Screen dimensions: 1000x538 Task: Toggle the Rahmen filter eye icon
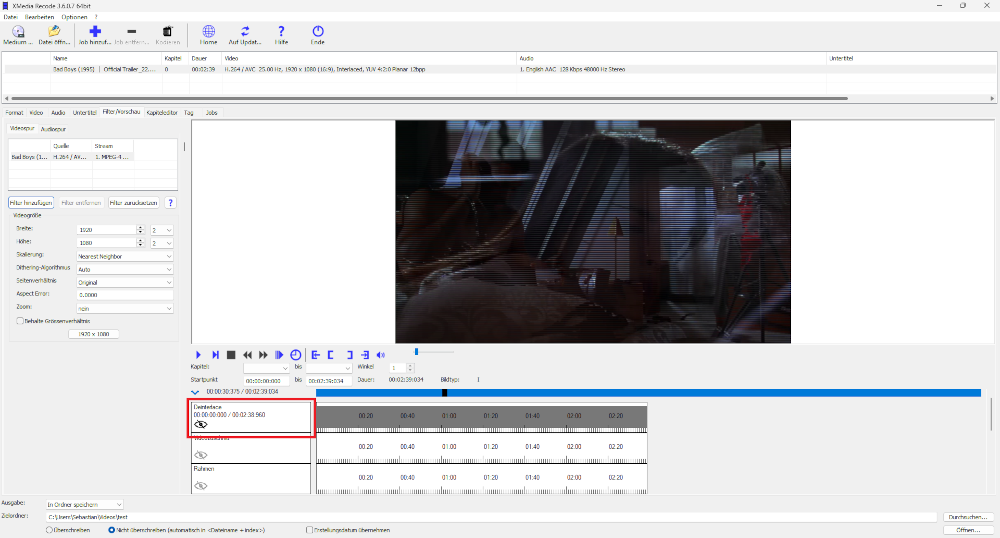click(x=201, y=486)
